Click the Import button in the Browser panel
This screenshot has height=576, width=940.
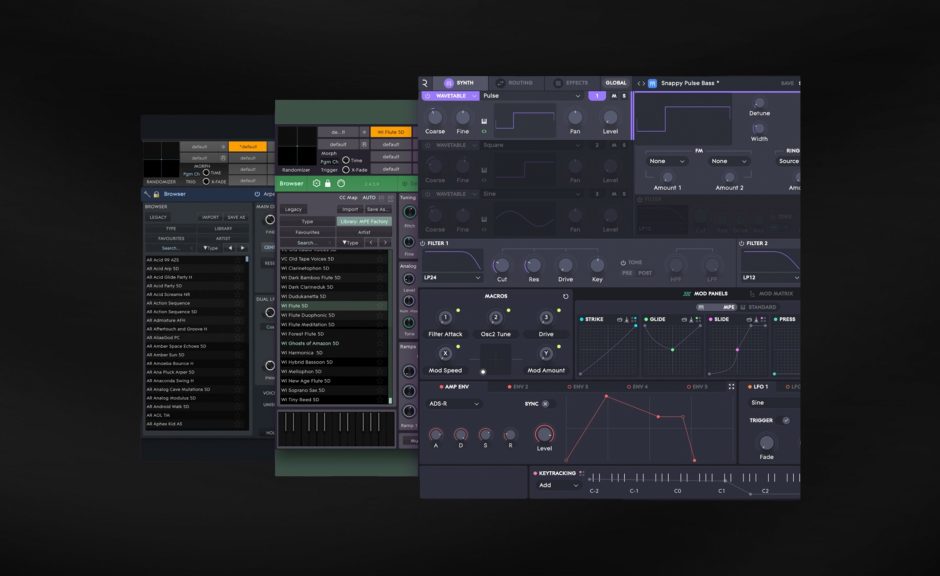pyautogui.click(x=350, y=209)
